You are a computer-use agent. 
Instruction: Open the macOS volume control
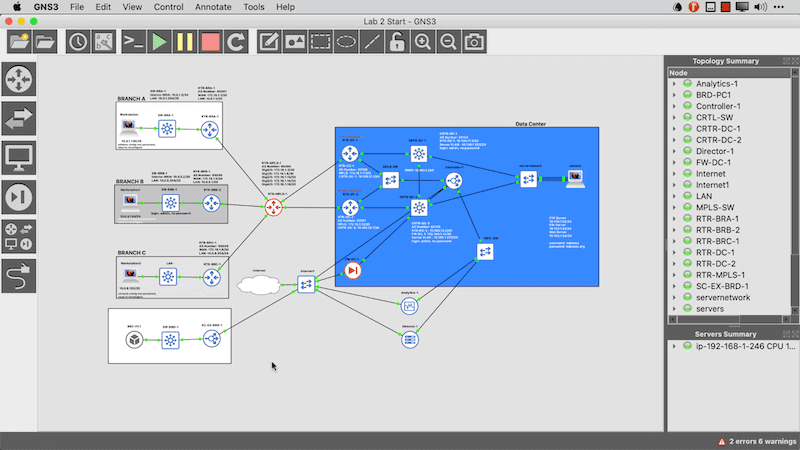pyautogui.click(x=760, y=7)
